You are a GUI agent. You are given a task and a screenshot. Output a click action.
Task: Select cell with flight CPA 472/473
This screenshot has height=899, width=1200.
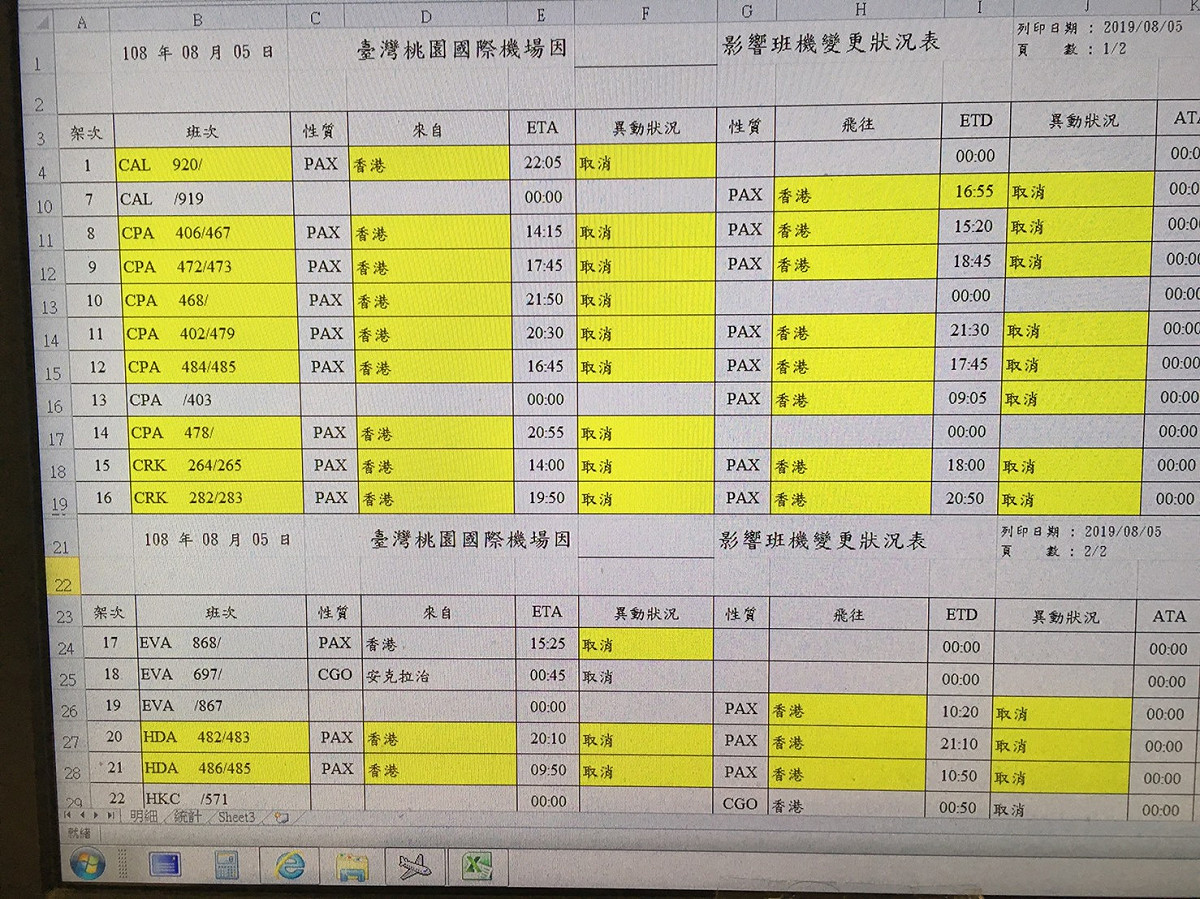(209, 267)
